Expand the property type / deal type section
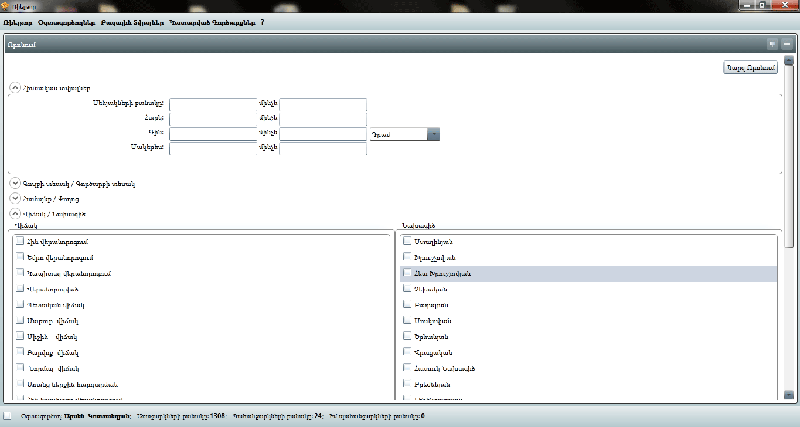 (15, 183)
